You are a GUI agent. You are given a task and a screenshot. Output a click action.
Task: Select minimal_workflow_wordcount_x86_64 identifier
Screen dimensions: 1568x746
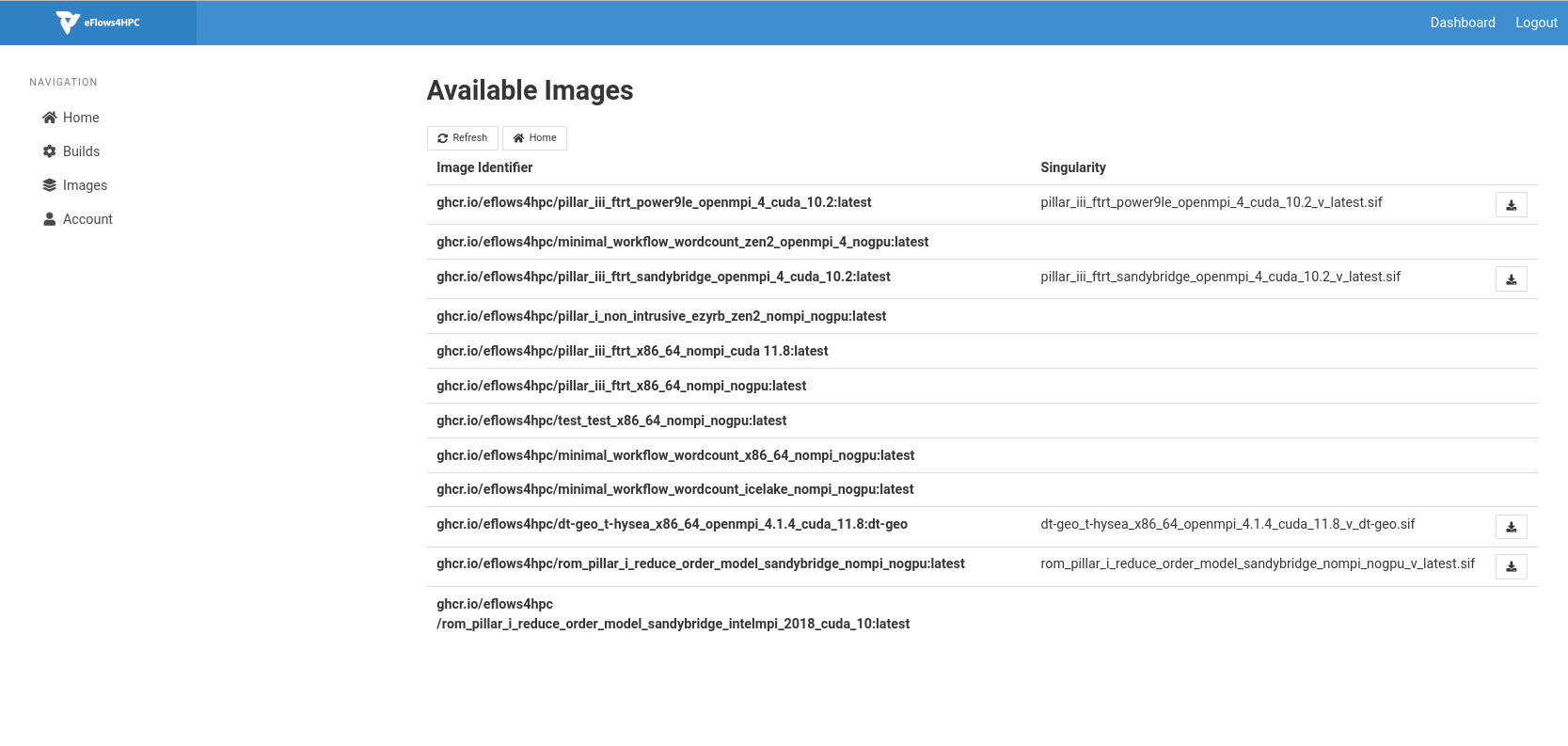[x=675, y=455]
